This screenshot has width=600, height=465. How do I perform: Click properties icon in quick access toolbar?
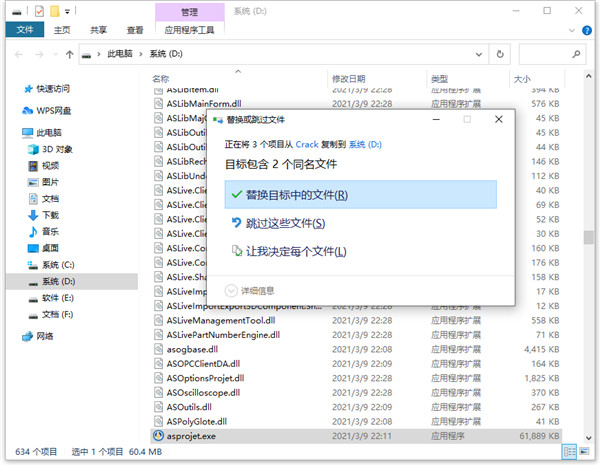pyautogui.click(x=39, y=11)
